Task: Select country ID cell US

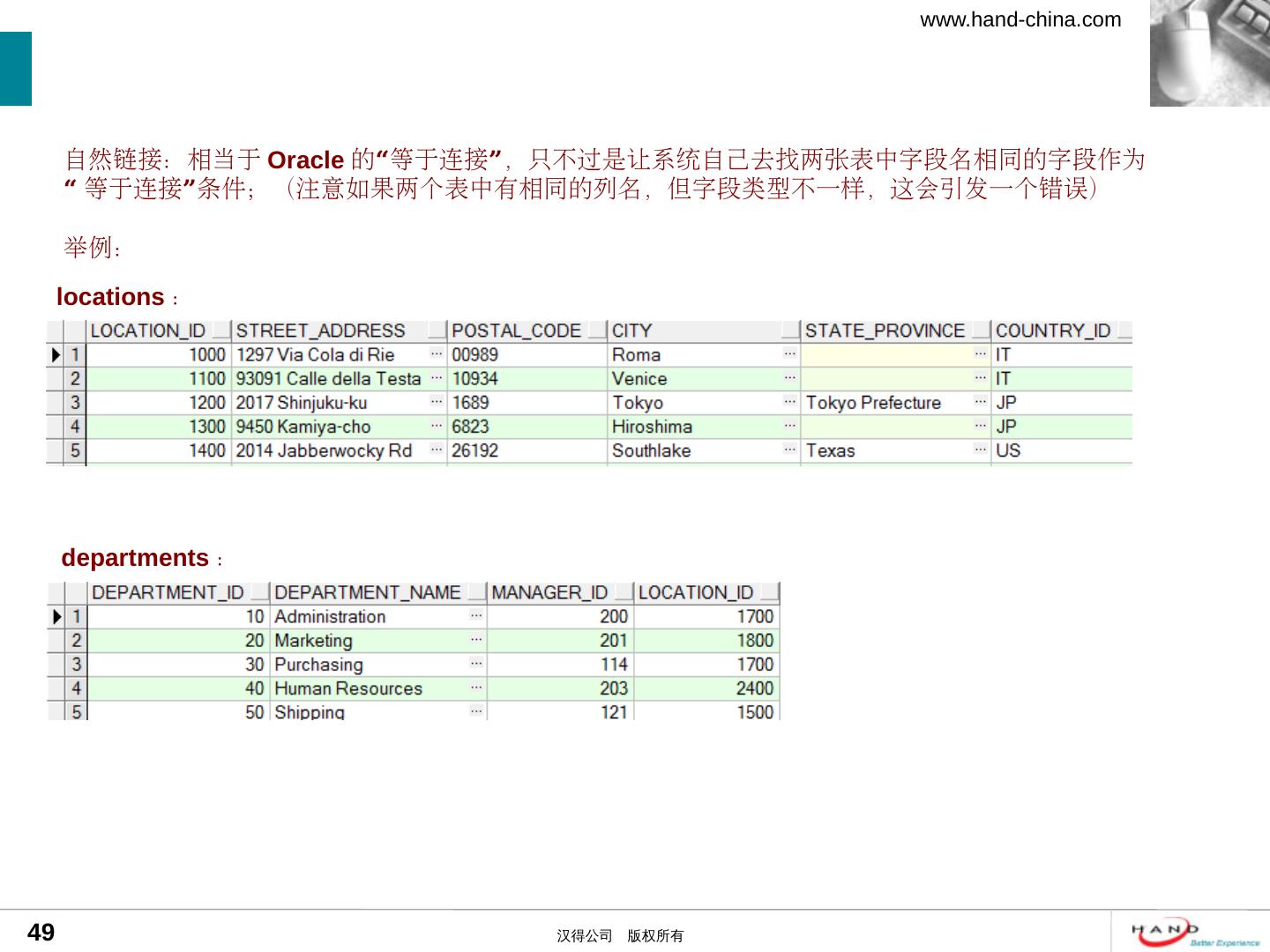Action: point(1062,450)
